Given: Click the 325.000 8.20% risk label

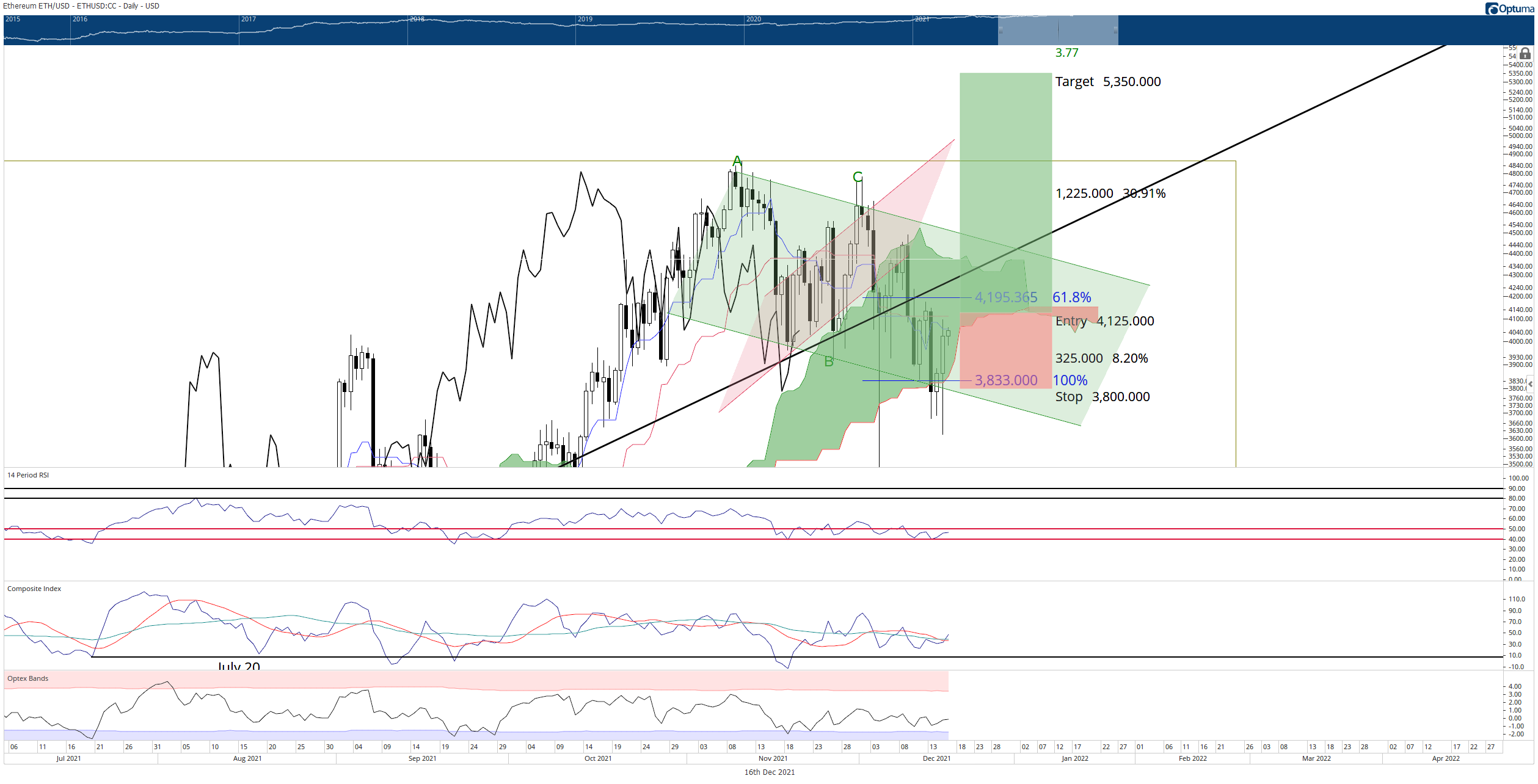Looking at the screenshot, I should [1101, 358].
